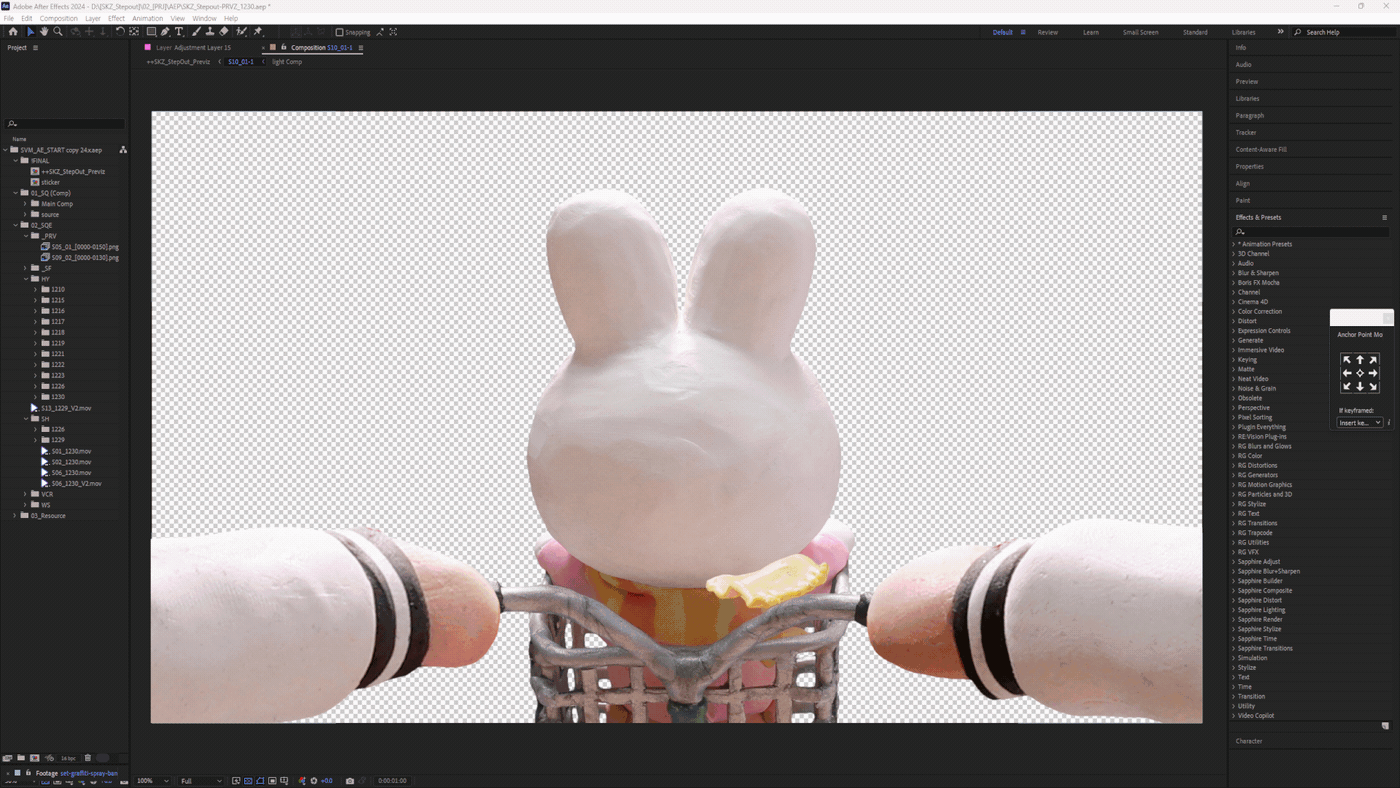The height and width of the screenshot is (788, 1400).
Task: Select the Brush tool
Action: coord(196,32)
